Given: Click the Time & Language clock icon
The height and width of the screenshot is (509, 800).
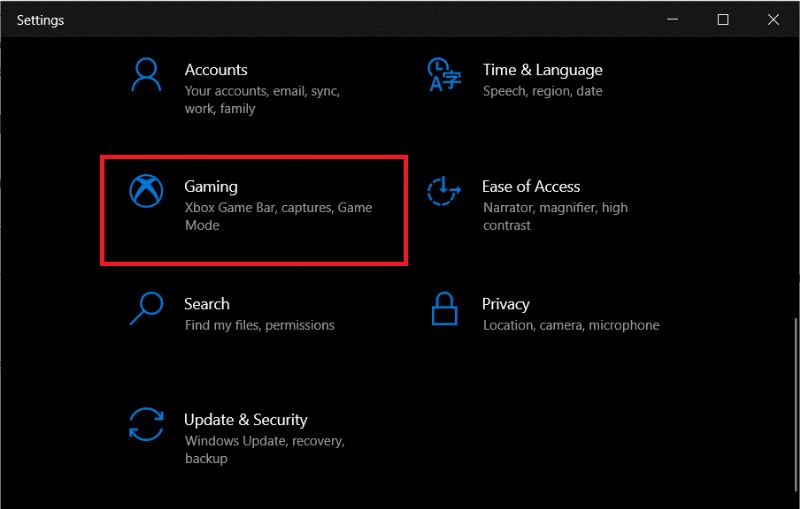Looking at the screenshot, I should pyautogui.click(x=443, y=74).
